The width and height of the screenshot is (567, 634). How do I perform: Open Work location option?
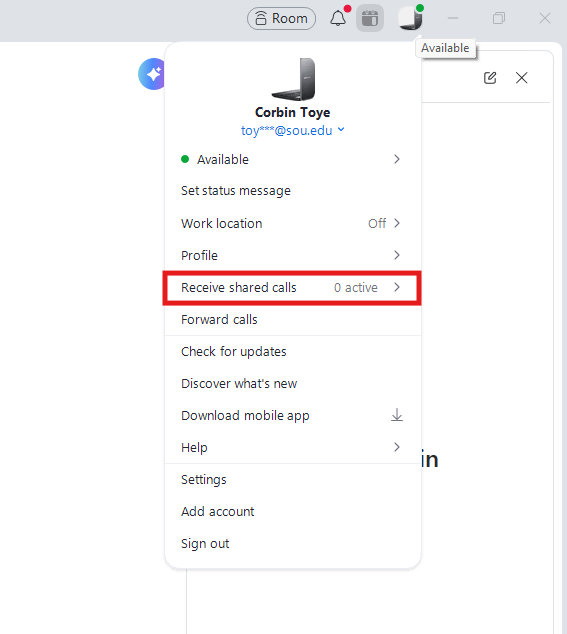click(293, 223)
